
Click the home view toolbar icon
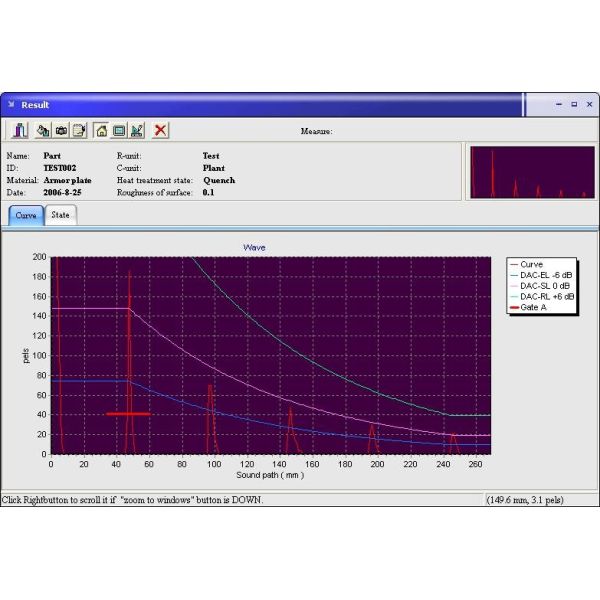click(x=101, y=130)
